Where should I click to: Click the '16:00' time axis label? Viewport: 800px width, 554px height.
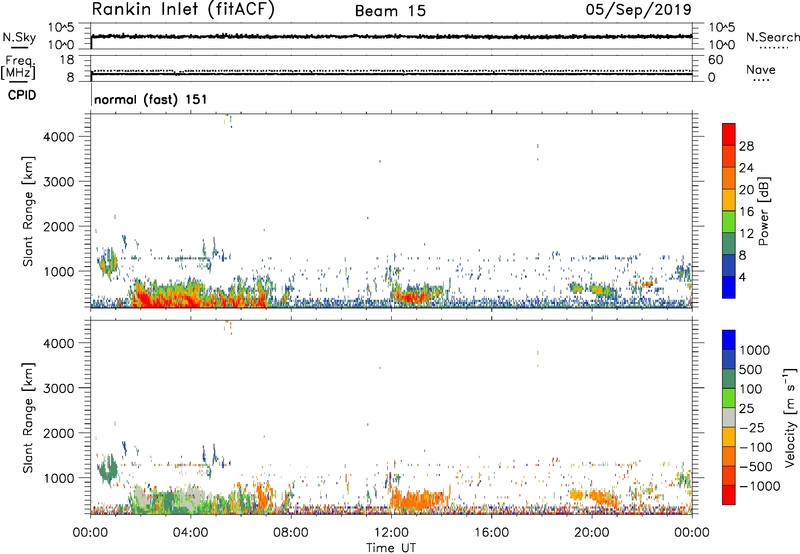pos(491,533)
